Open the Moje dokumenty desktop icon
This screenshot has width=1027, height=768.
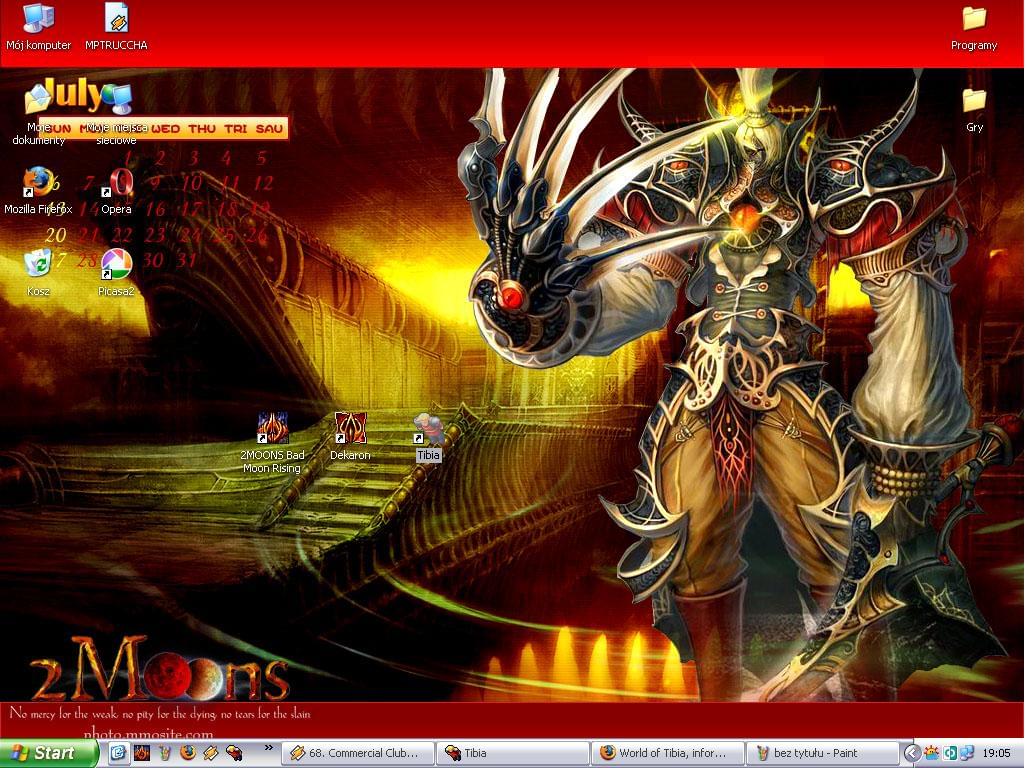pos(38,115)
